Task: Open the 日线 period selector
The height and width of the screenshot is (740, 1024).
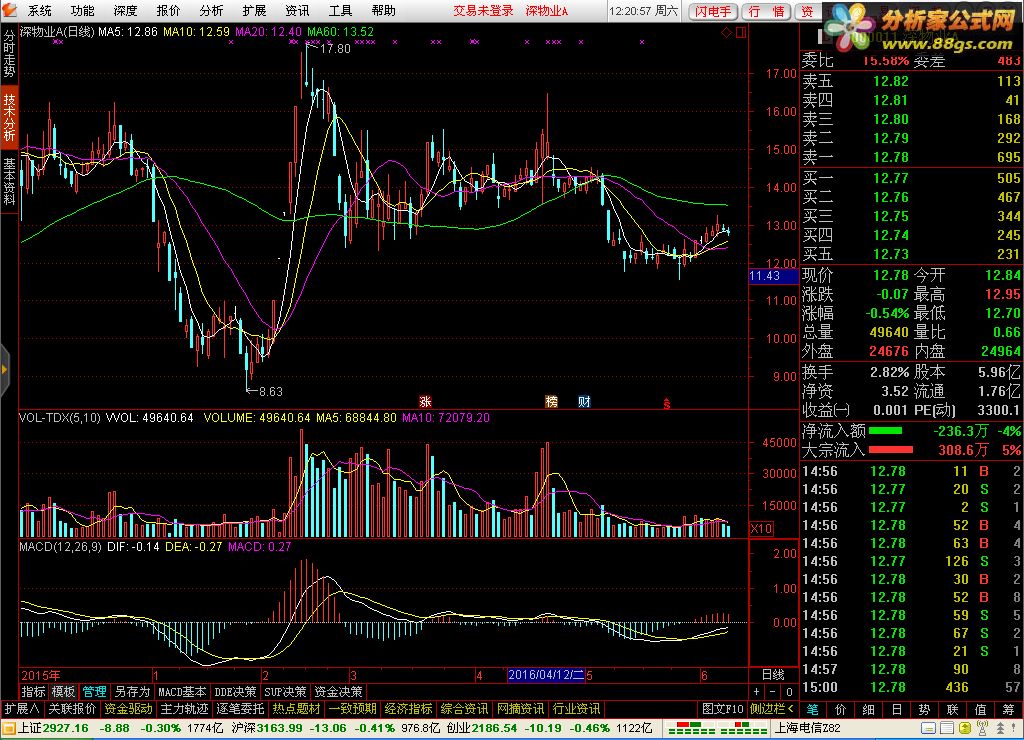Action: [773, 675]
